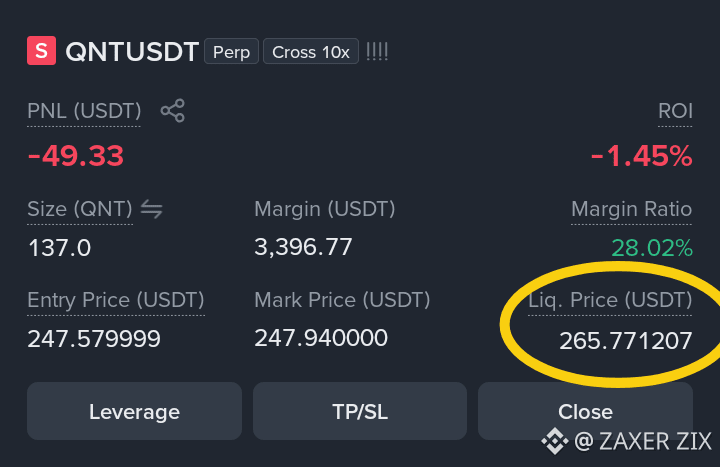Open the Leverage adjustment button

click(x=135, y=411)
